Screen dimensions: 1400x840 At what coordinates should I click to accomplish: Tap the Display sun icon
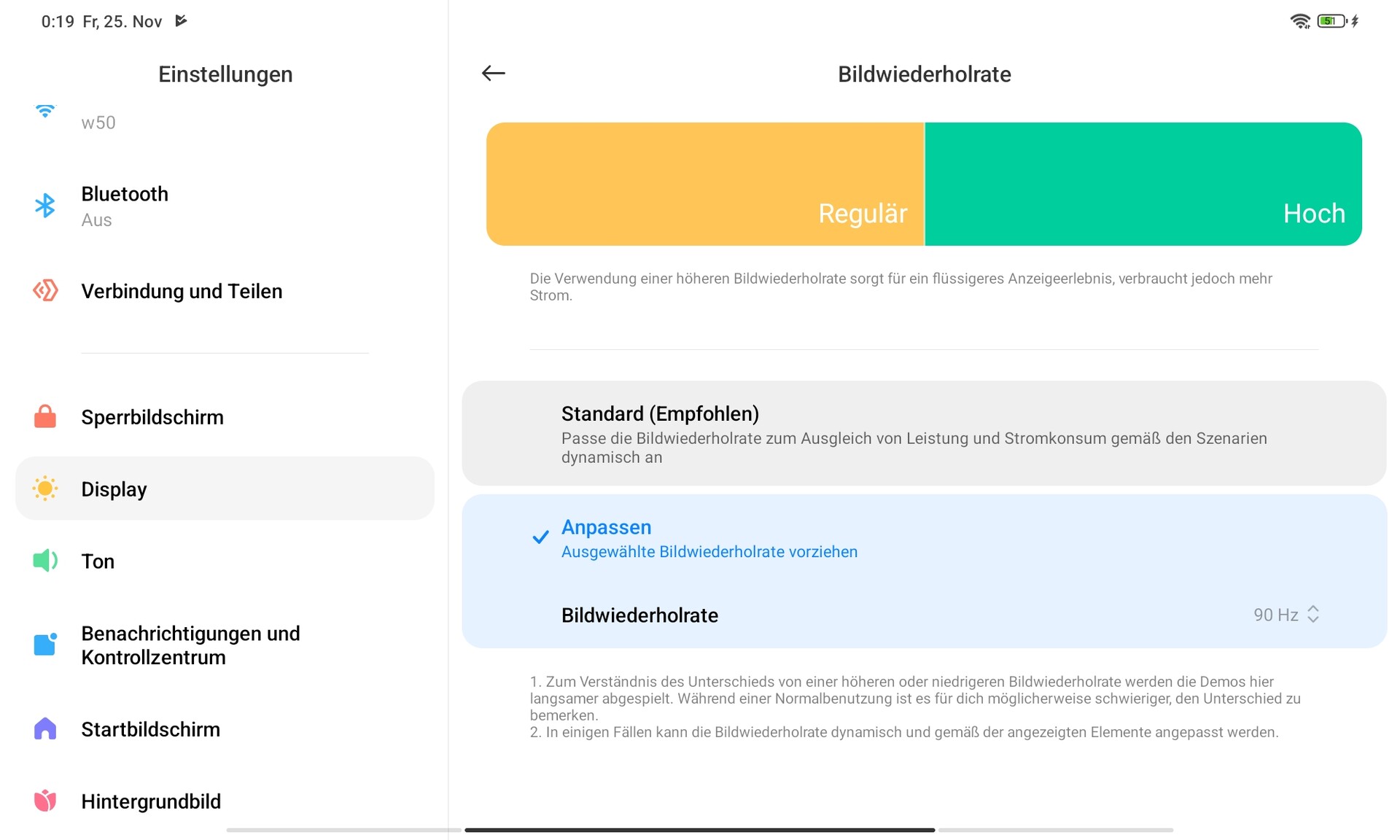[45, 489]
